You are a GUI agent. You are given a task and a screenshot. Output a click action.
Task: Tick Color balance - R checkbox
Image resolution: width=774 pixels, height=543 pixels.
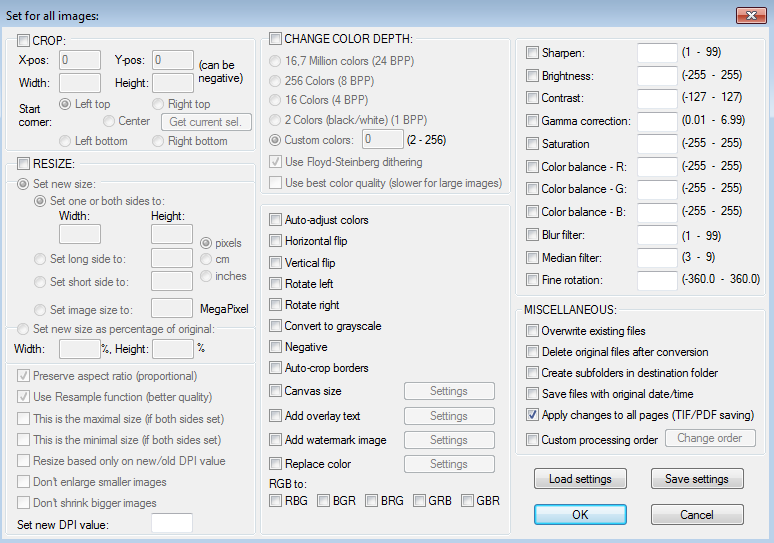(532, 166)
